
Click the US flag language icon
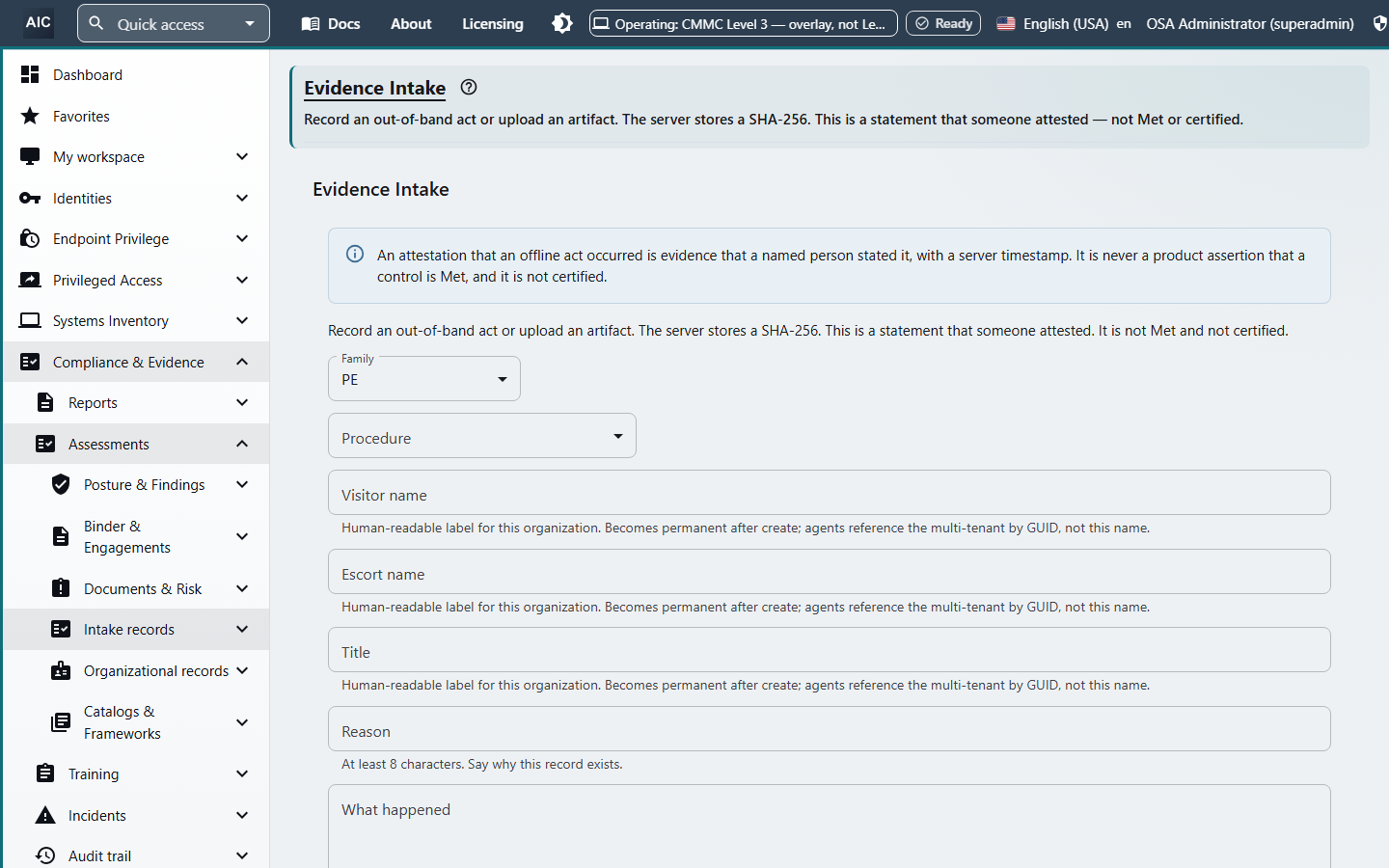1006,23
